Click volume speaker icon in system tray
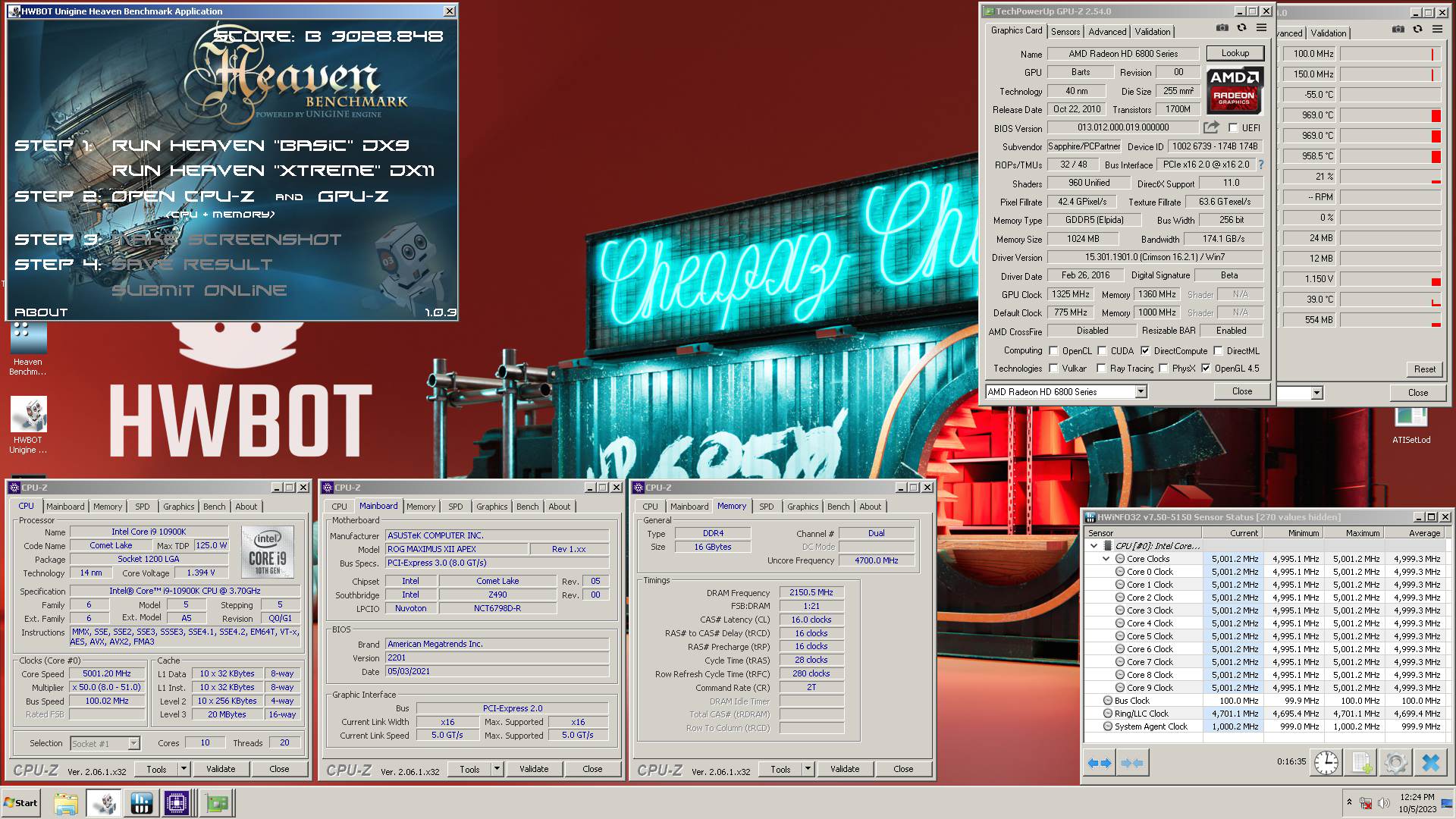1456x819 pixels. (x=1384, y=803)
